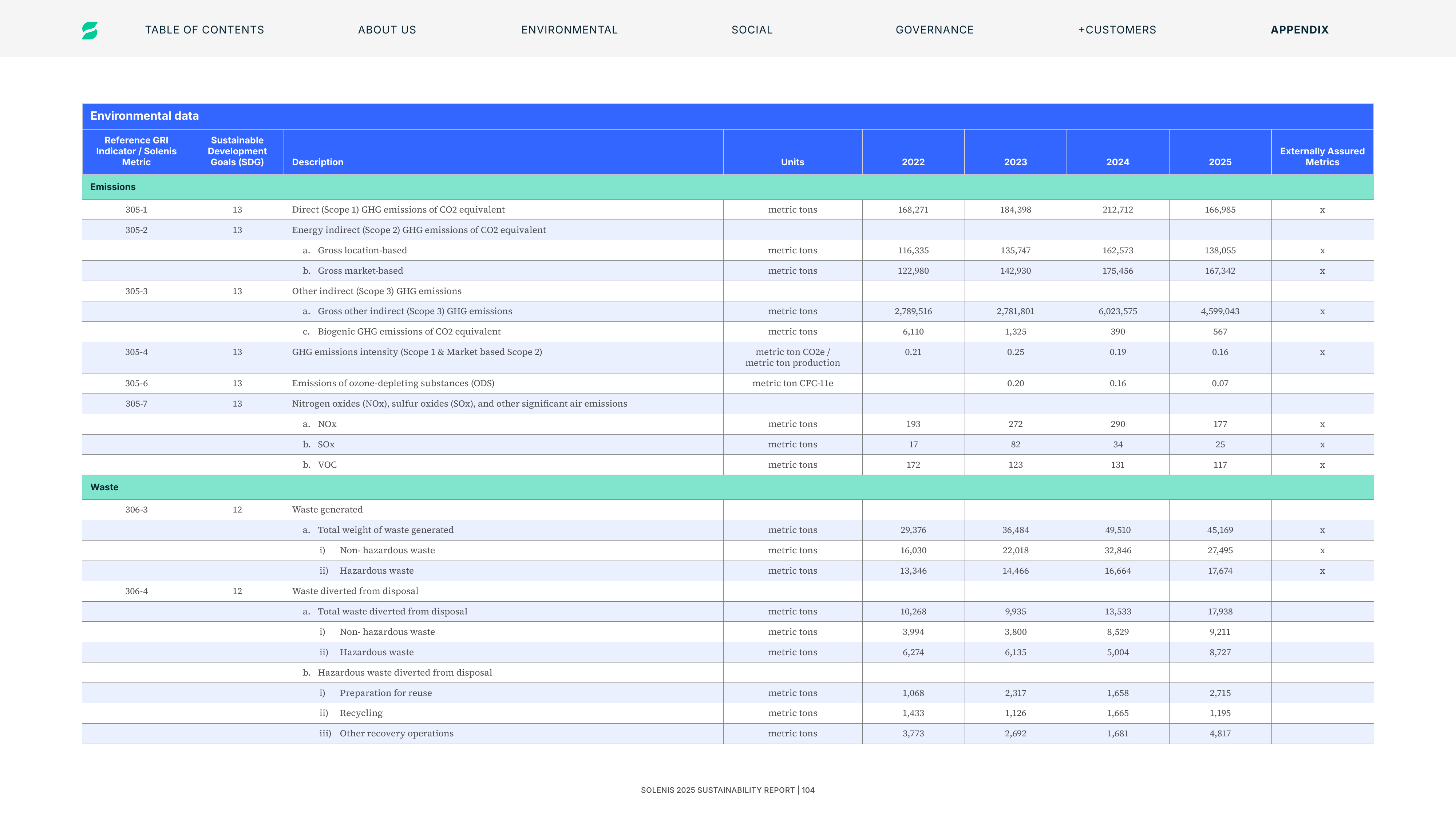This screenshot has height=819, width=1456.
Task: Click the Gross market-based 2024 value 175,456
Action: click(1117, 271)
